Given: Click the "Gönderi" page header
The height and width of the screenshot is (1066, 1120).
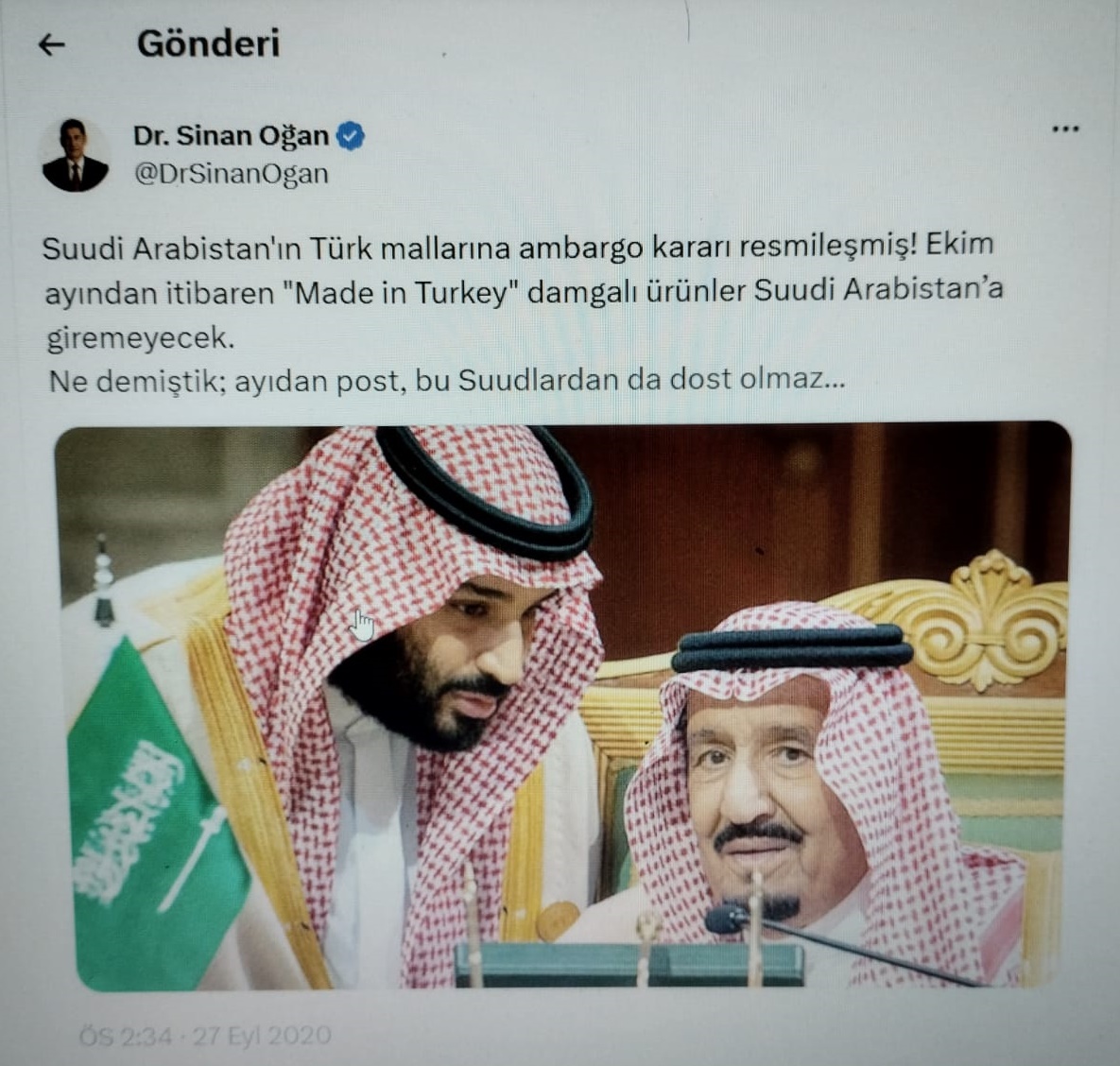Looking at the screenshot, I should (x=208, y=43).
